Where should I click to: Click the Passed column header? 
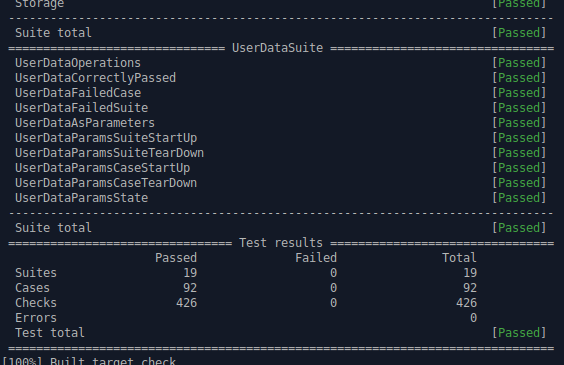point(176,258)
